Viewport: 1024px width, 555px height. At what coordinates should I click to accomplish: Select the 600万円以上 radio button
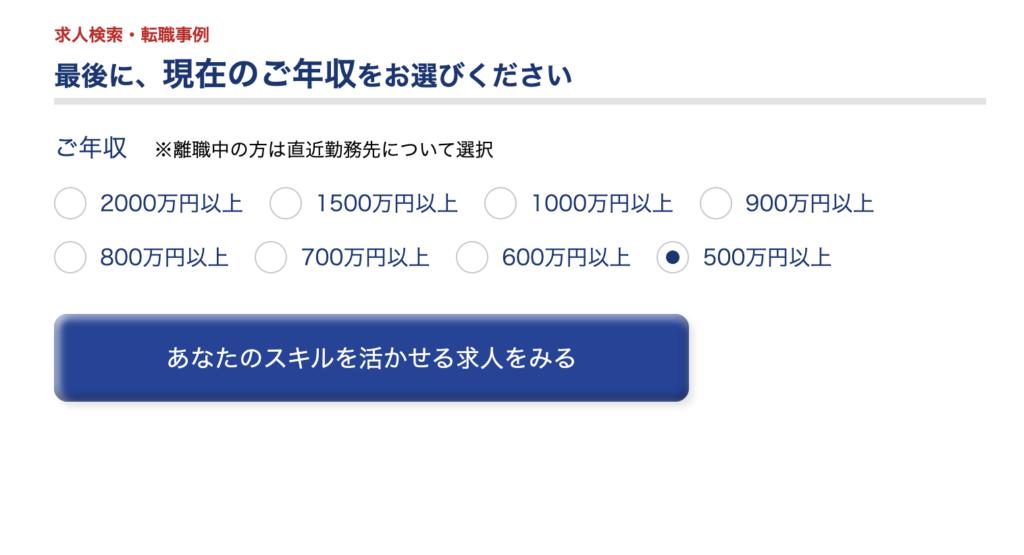(472, 257)
